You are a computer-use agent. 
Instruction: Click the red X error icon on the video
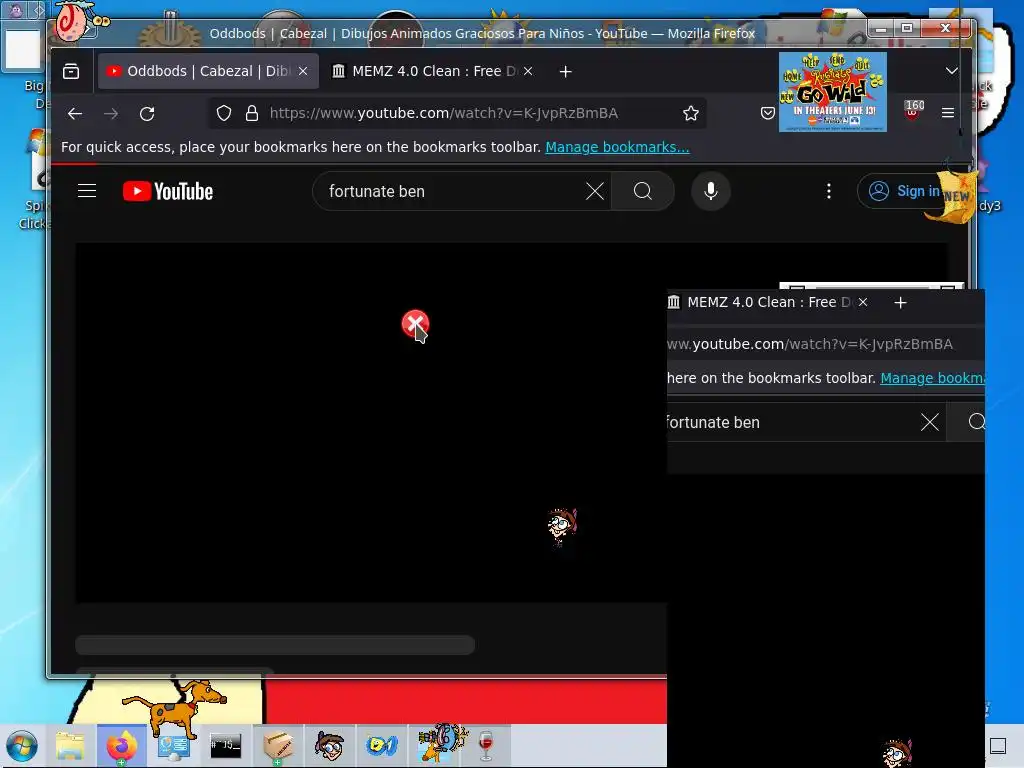click(415, 323)
